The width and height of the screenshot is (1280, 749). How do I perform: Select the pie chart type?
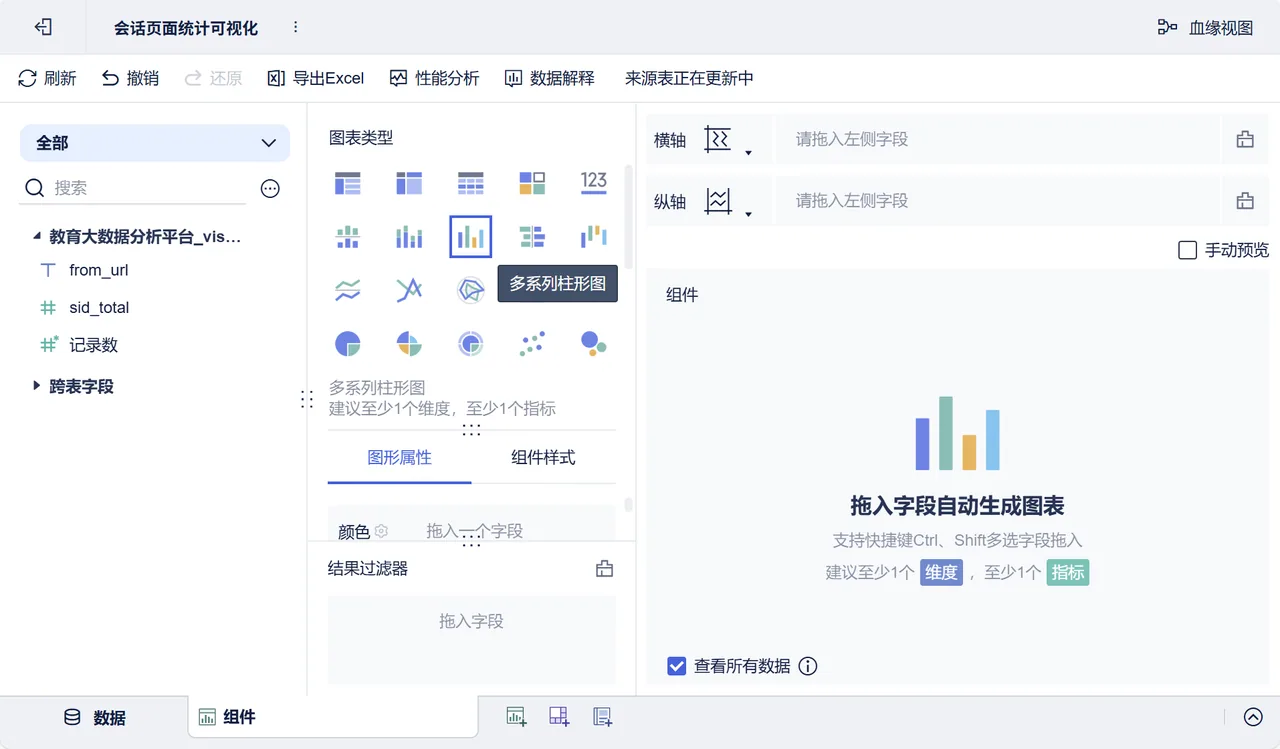(x=347, y=344)
